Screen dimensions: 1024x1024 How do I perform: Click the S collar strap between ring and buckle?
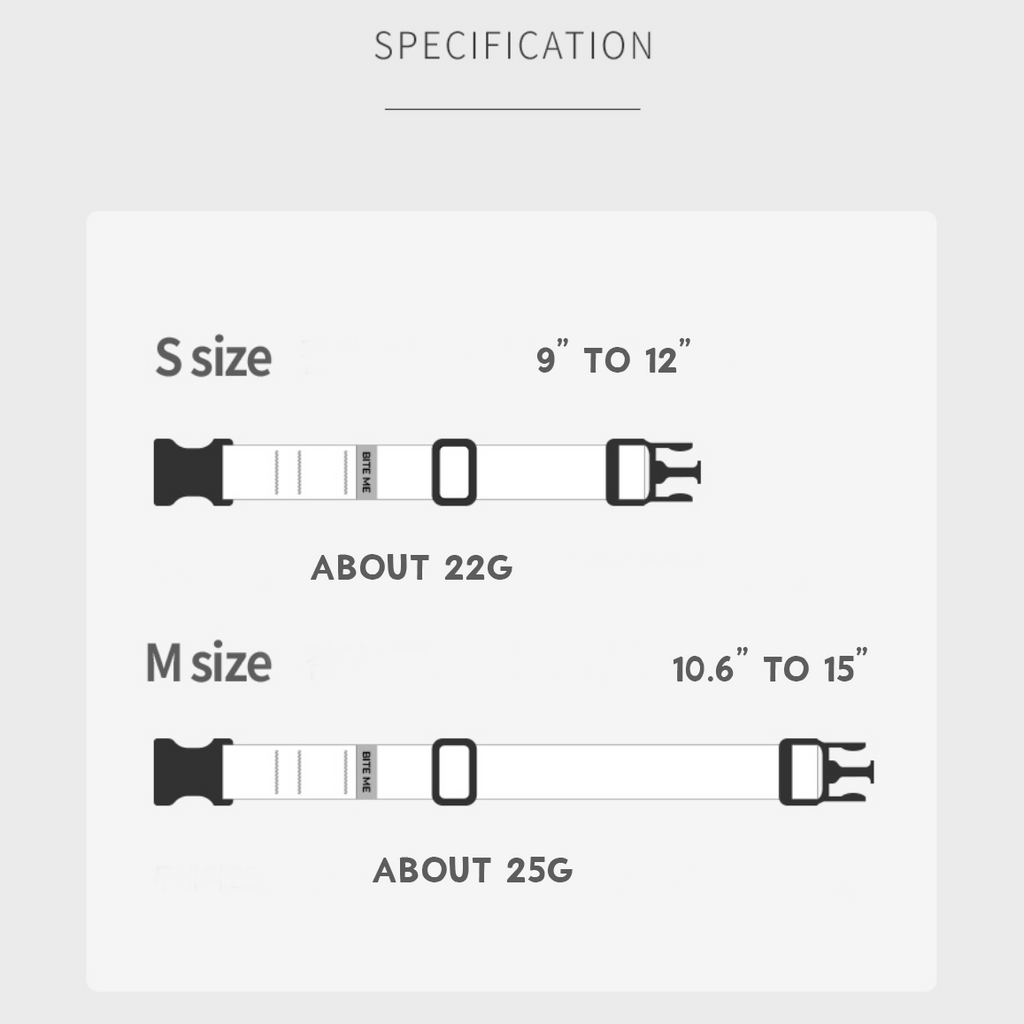[x=540, y=472]
